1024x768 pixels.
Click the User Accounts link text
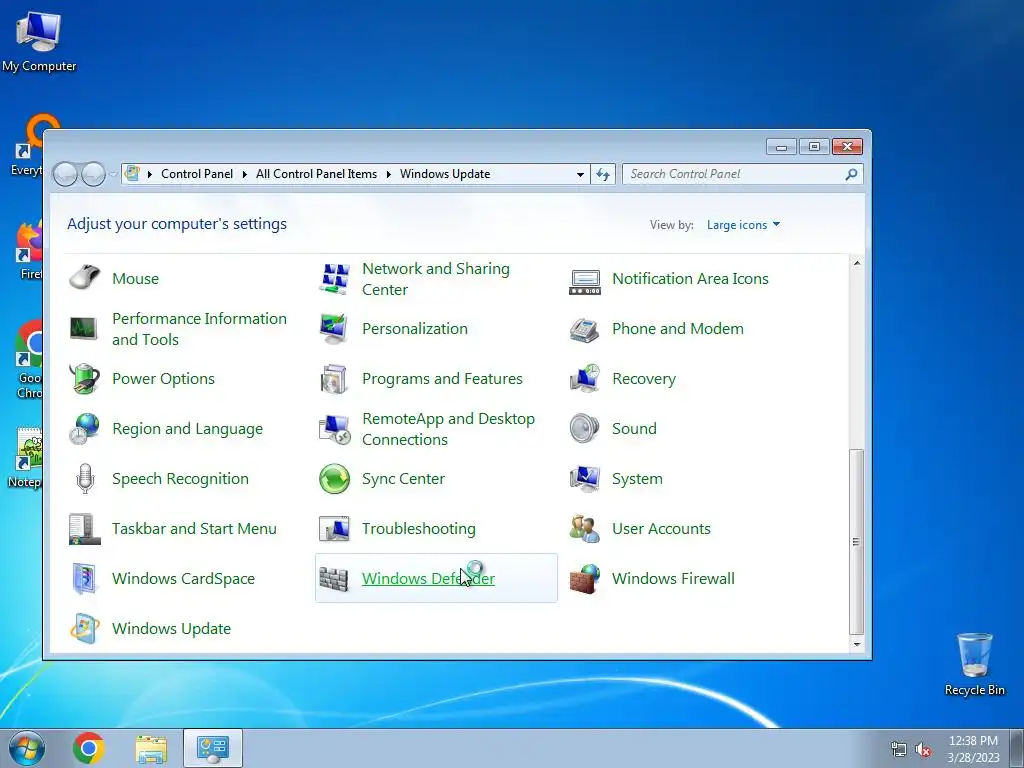click(661, 529)
